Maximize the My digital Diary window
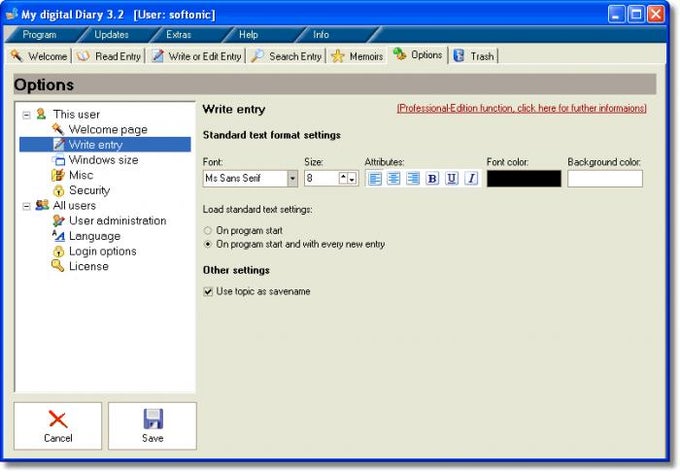This screenshot has height=472, width=680. point(636,14)
